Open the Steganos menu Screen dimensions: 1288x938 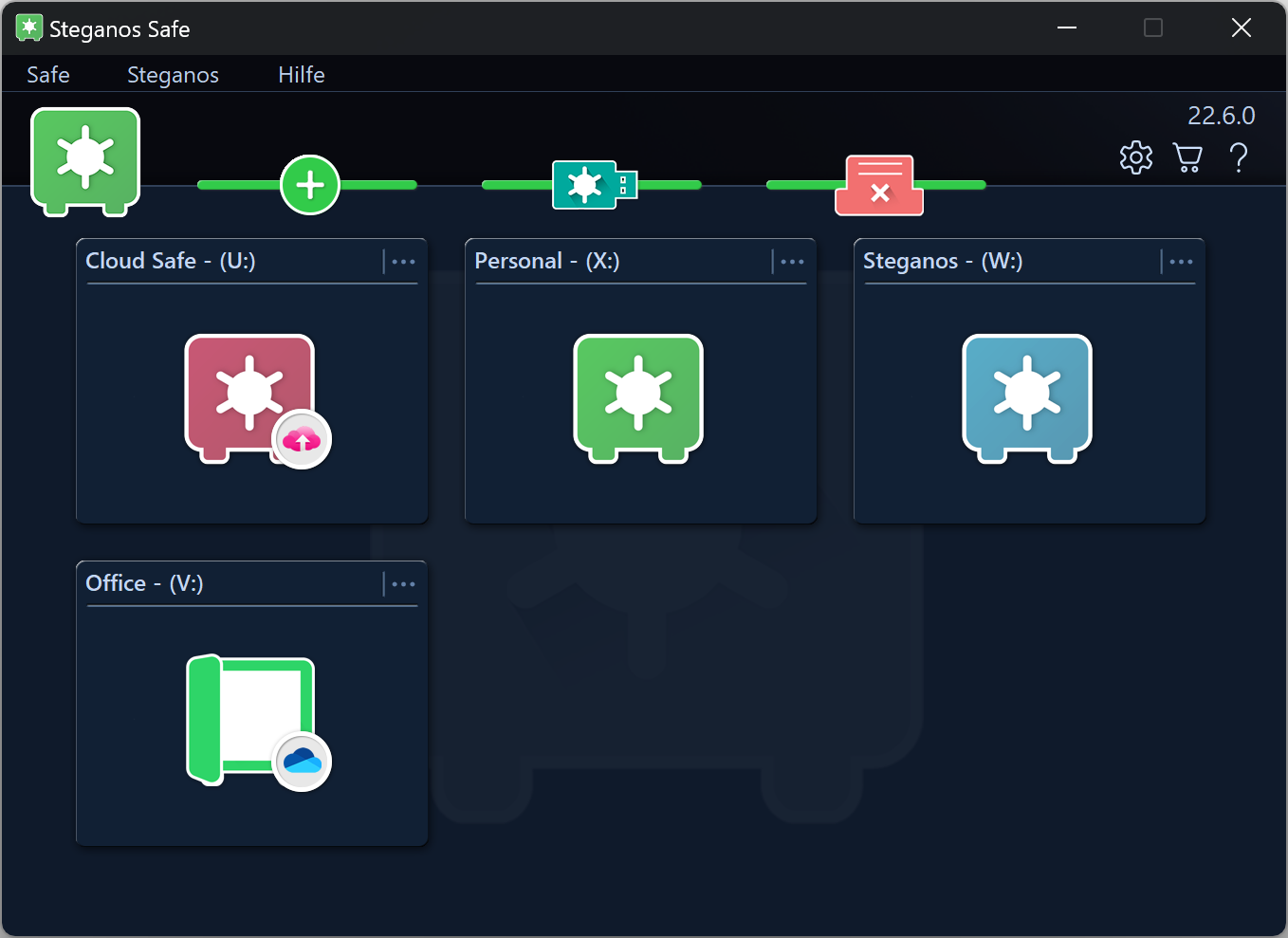[173, 75]
